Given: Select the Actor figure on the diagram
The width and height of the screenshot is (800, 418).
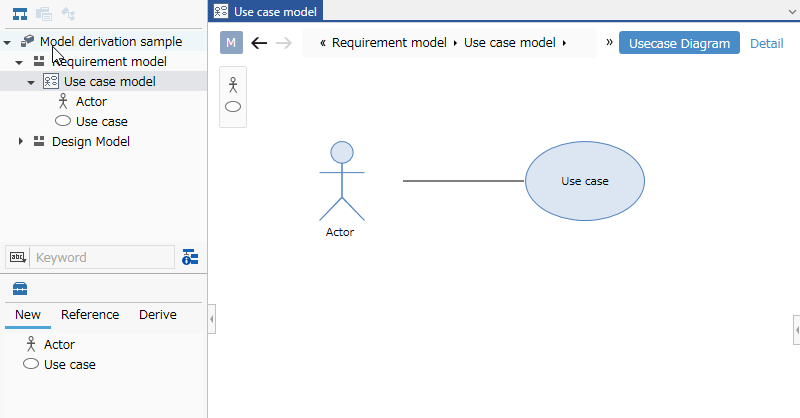Looking at the screenshot, I should tap(342, 181).
